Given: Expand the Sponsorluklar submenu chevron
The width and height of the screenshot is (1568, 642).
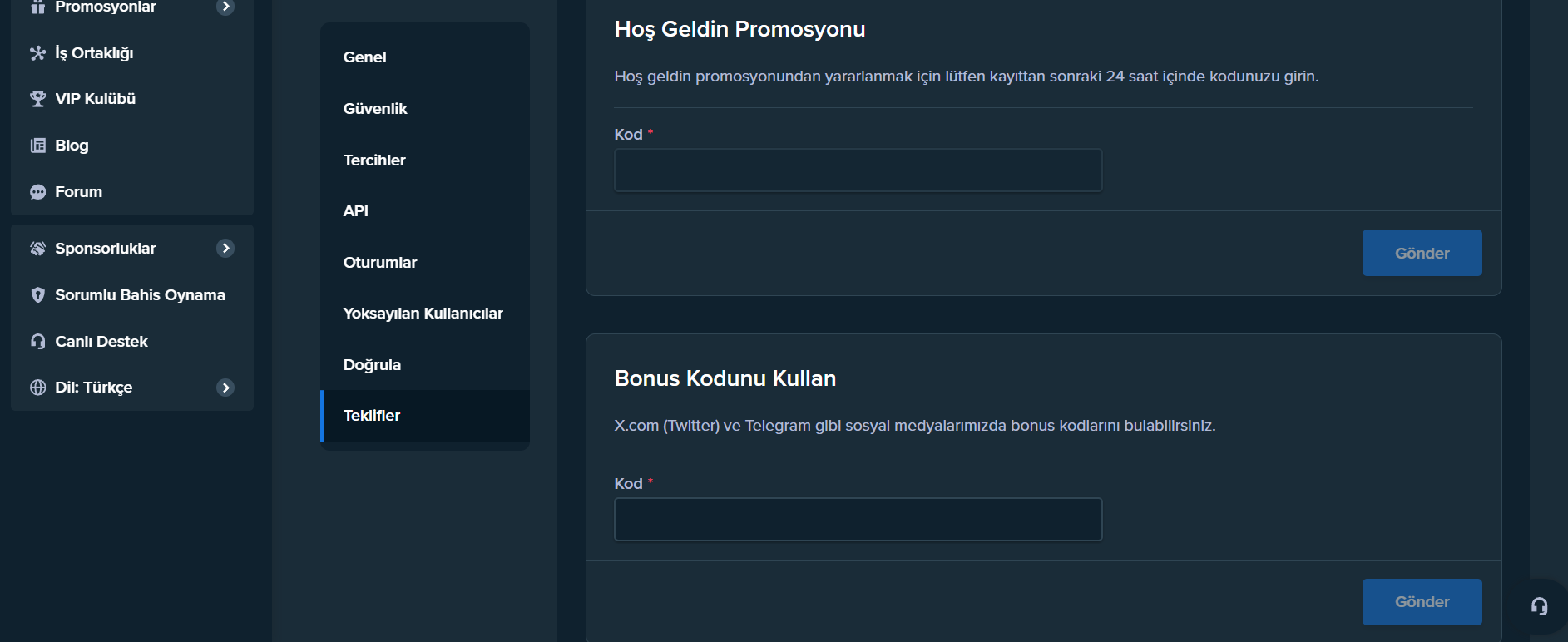Looking at the screenshot, I should 225,249.
